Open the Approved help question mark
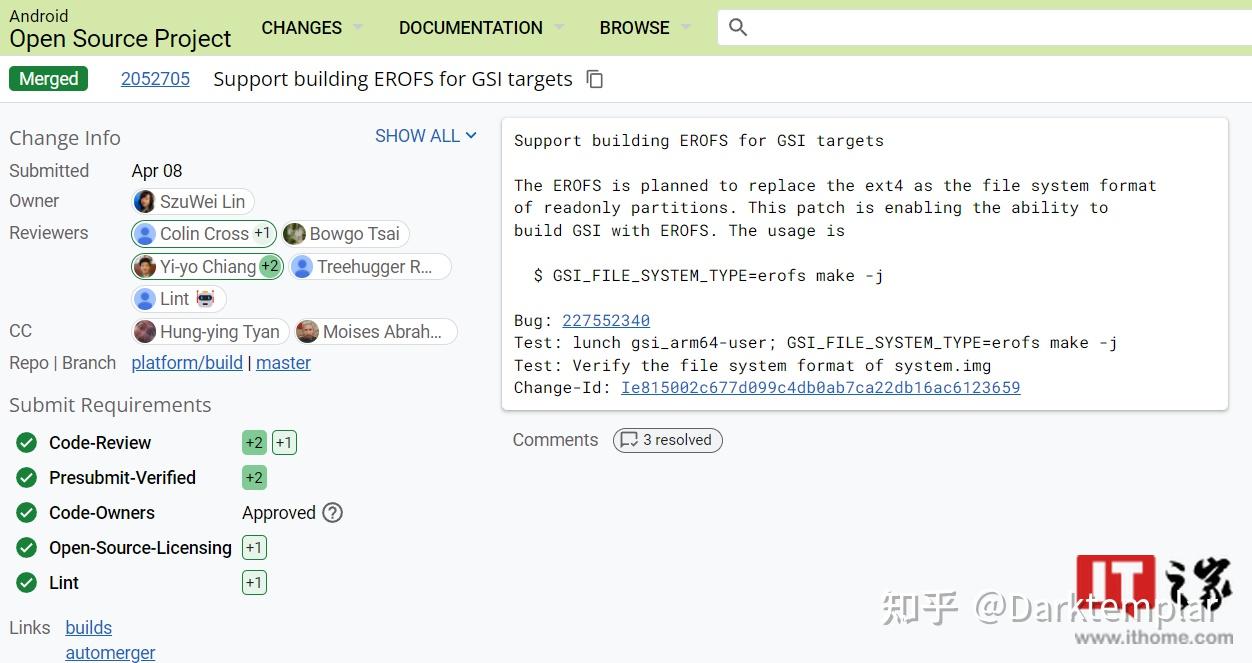Screen dimensions: 1252x663 coord(330,513)
